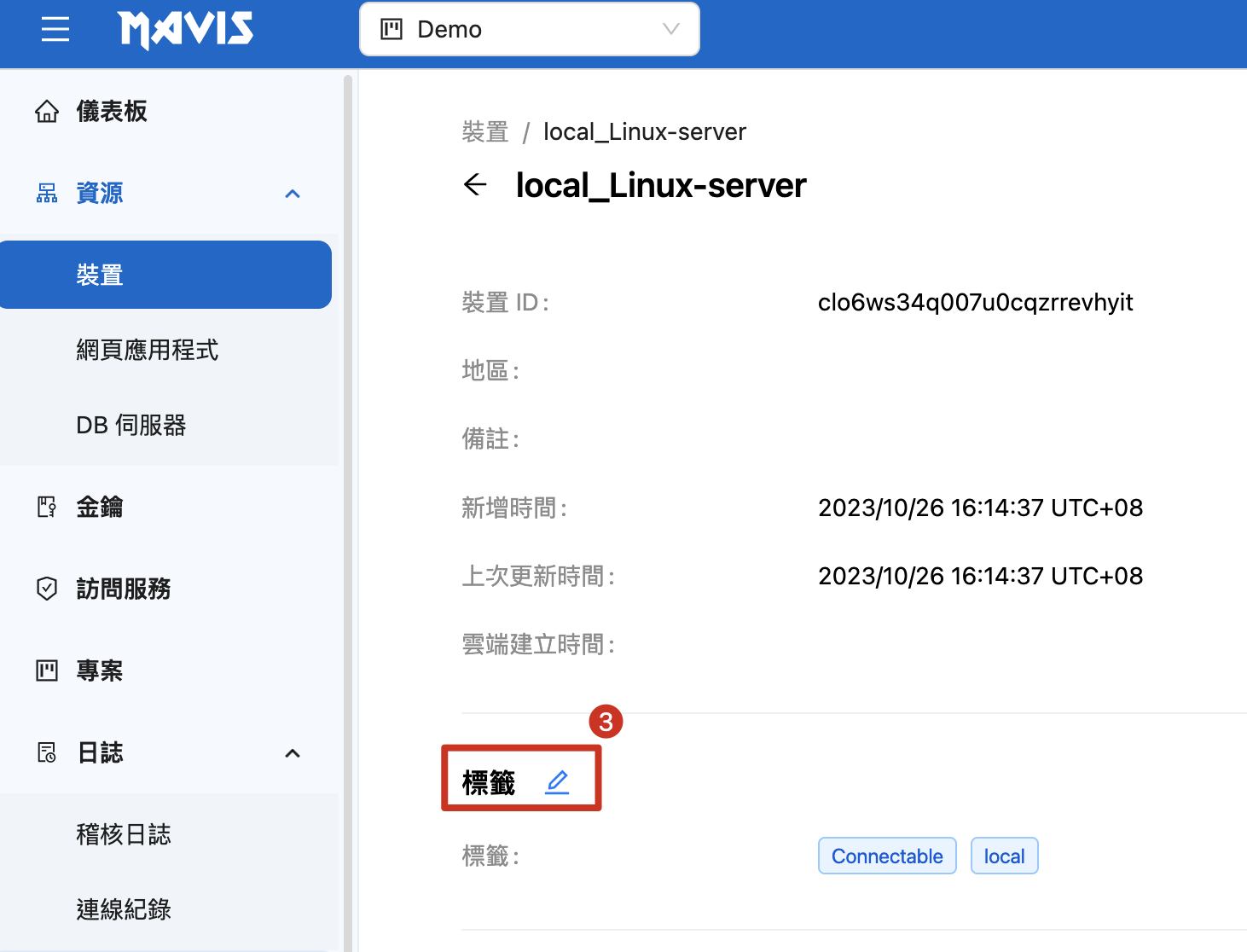Click the project board icon for 專案
This screenshot has height=952, width=1247.
pyautogui.click(x=47, y=670)
